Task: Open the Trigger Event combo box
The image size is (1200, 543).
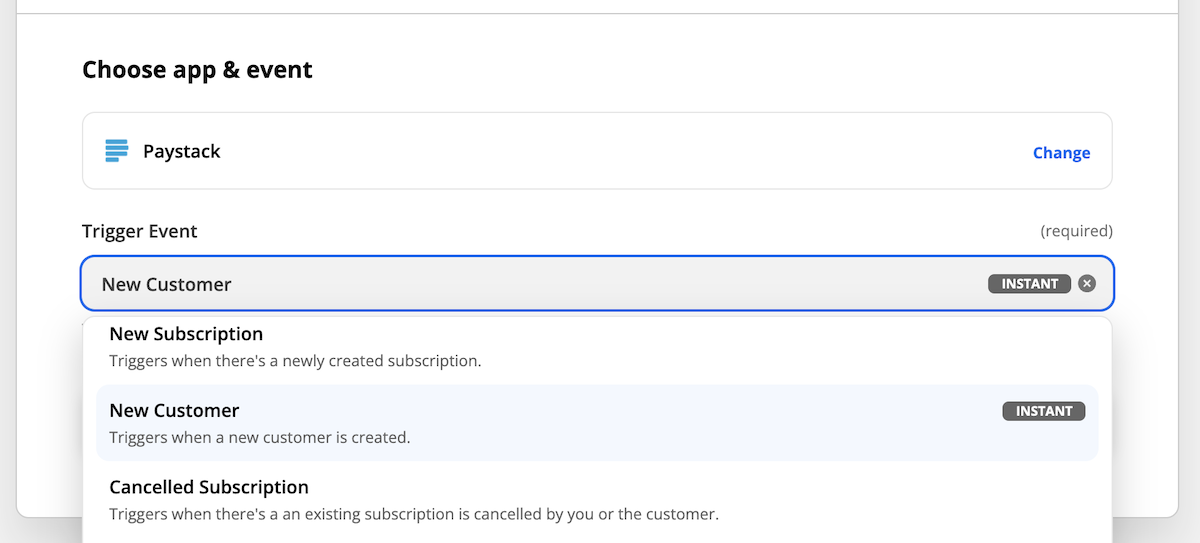Action: point(597,284)
